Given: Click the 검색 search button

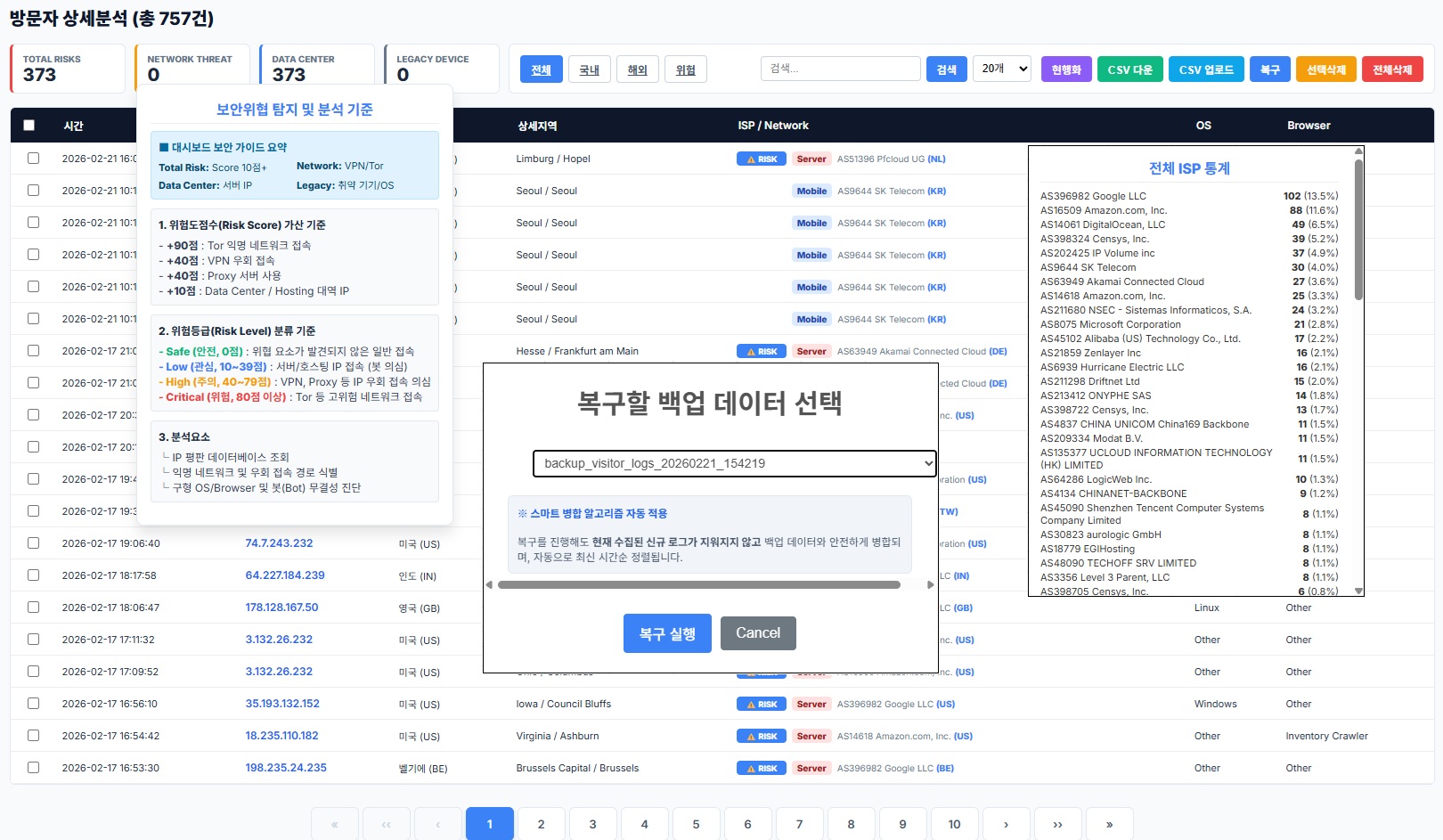Looking at the screenshot, I should [x=947, y=69].
